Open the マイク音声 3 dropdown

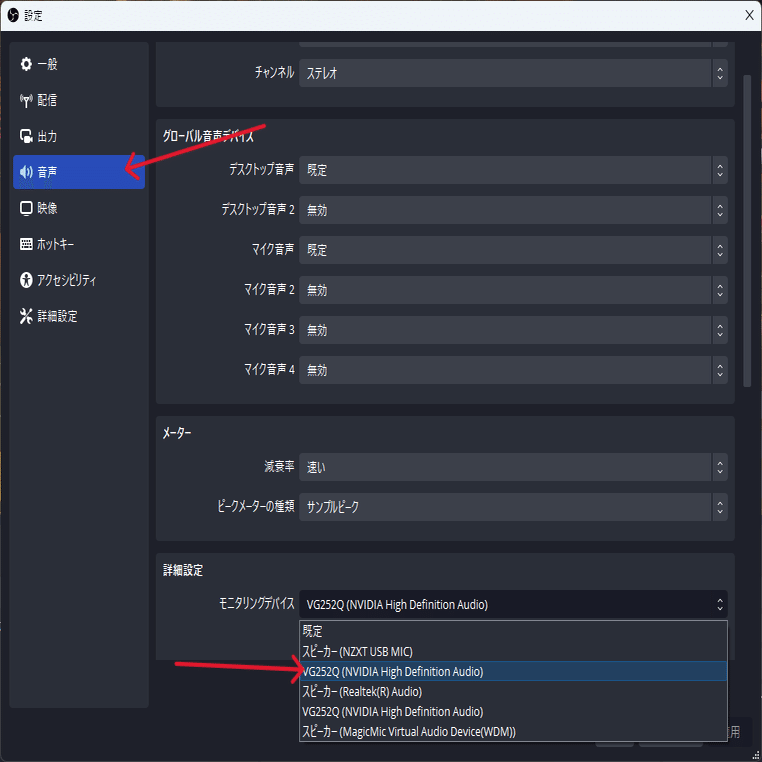513,330
